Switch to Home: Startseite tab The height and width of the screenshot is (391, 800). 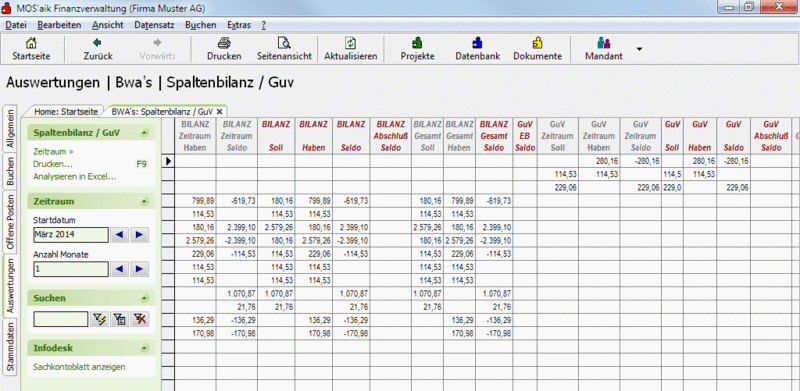click(66, 111)
